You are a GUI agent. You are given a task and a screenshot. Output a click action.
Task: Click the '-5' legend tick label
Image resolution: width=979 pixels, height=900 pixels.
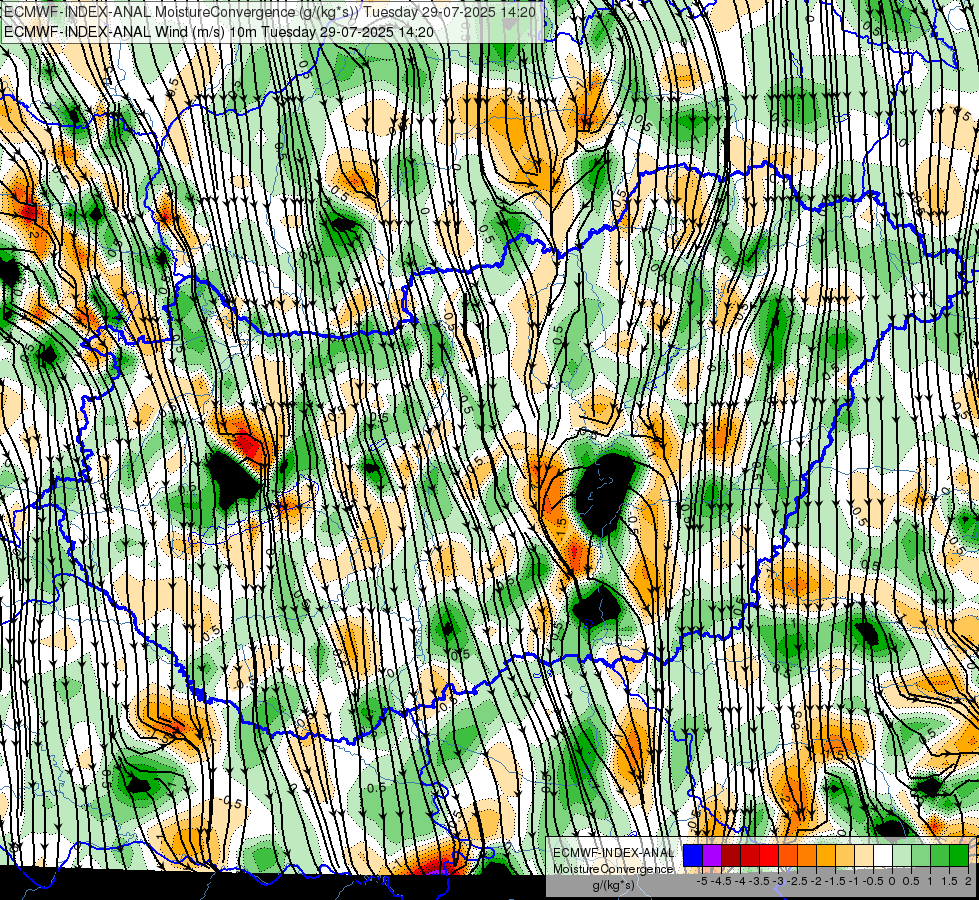tap(702, 881)
